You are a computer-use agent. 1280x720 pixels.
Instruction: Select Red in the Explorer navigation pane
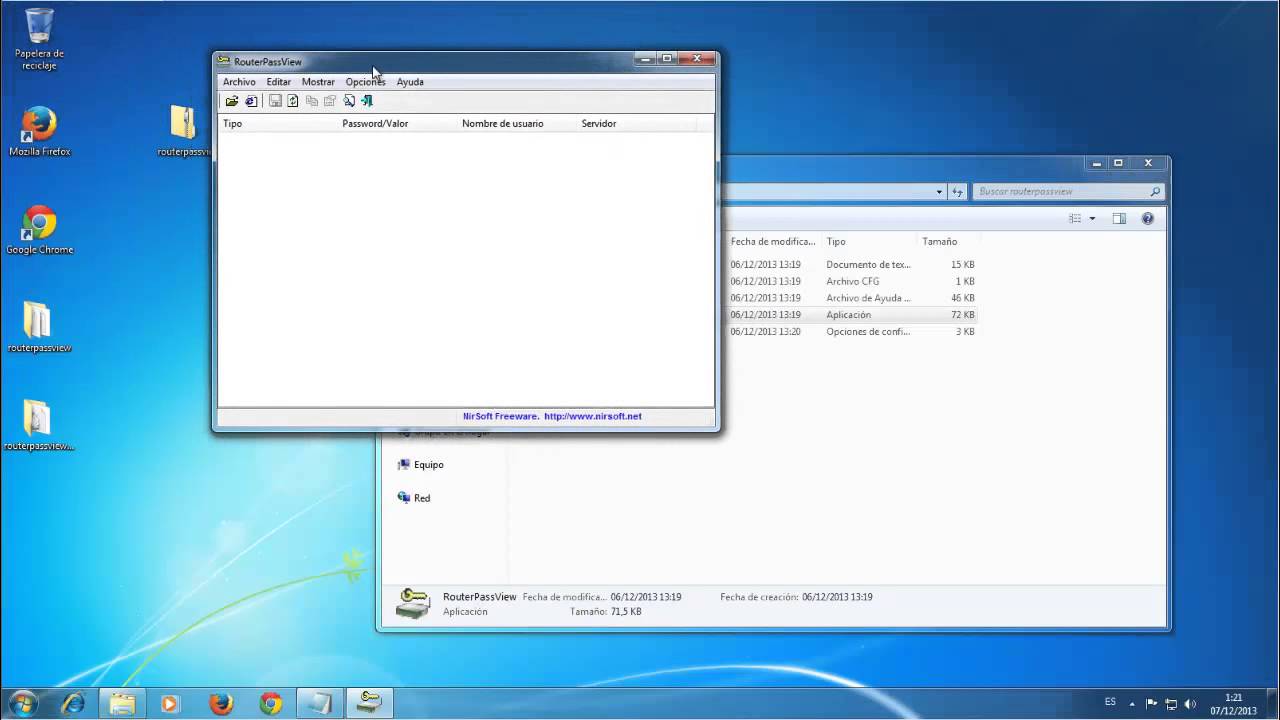(414, 498)
